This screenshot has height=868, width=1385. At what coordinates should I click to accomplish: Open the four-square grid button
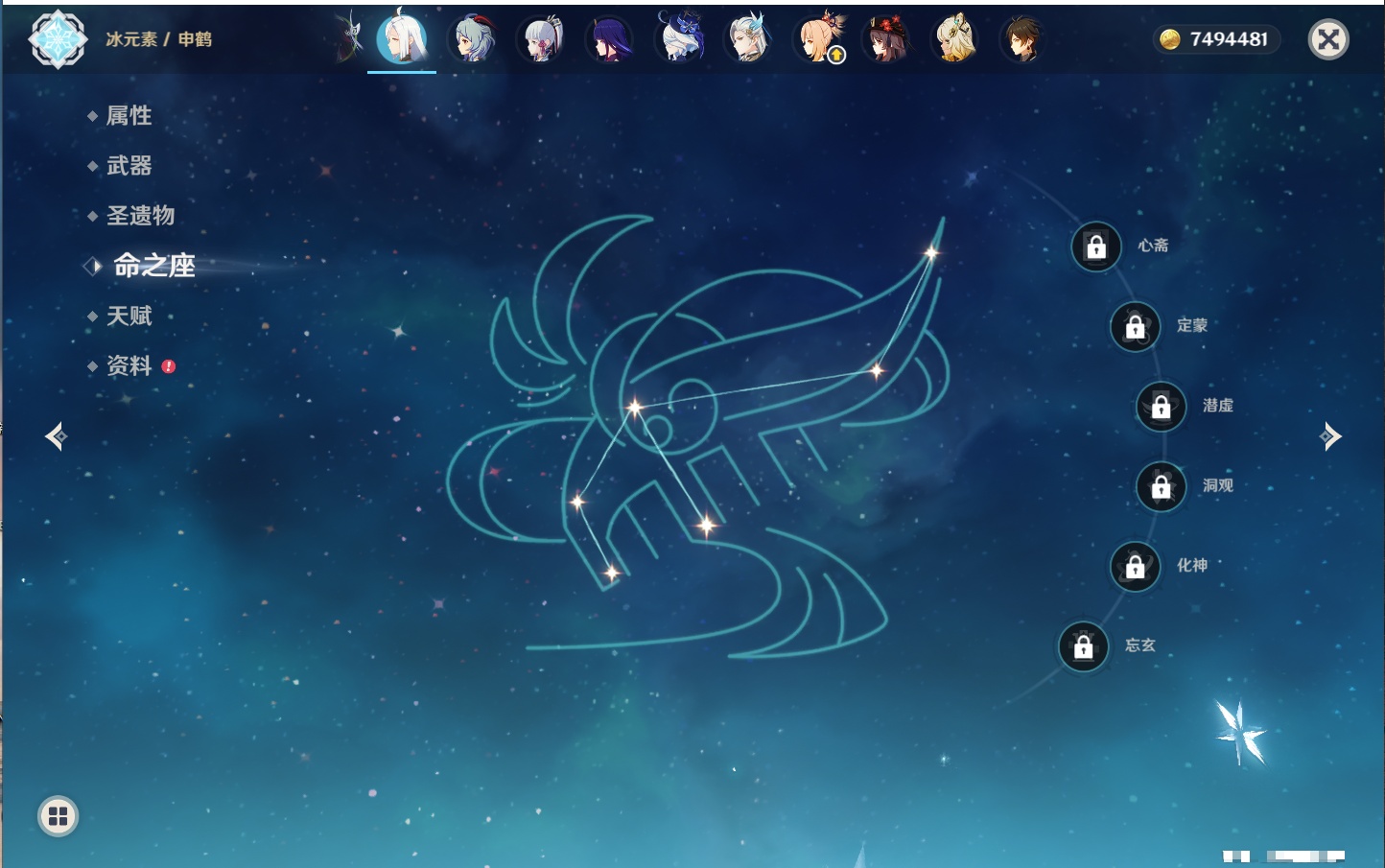click(58, 816)
